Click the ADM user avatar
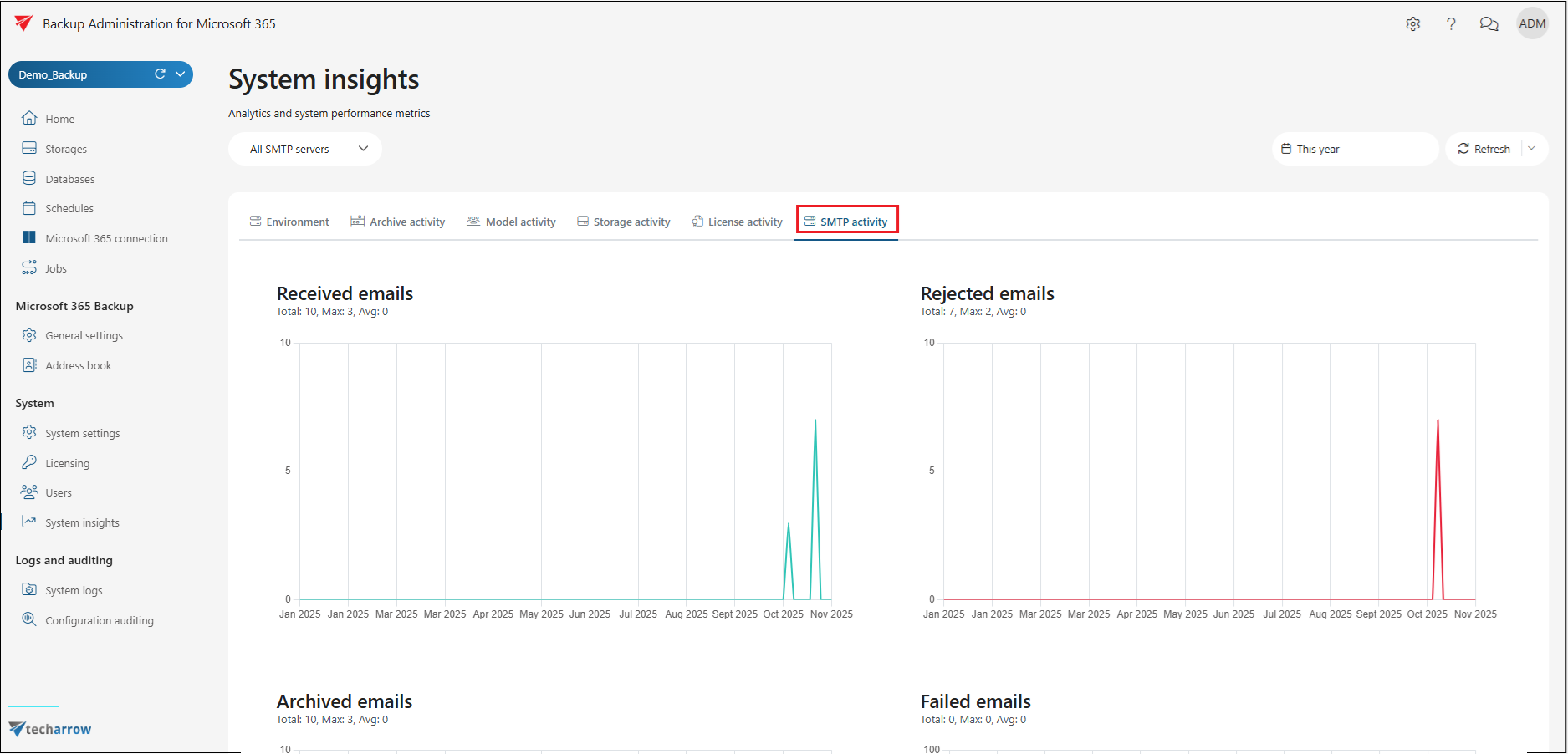The image size is (1568, 754). pos(1532,24)
